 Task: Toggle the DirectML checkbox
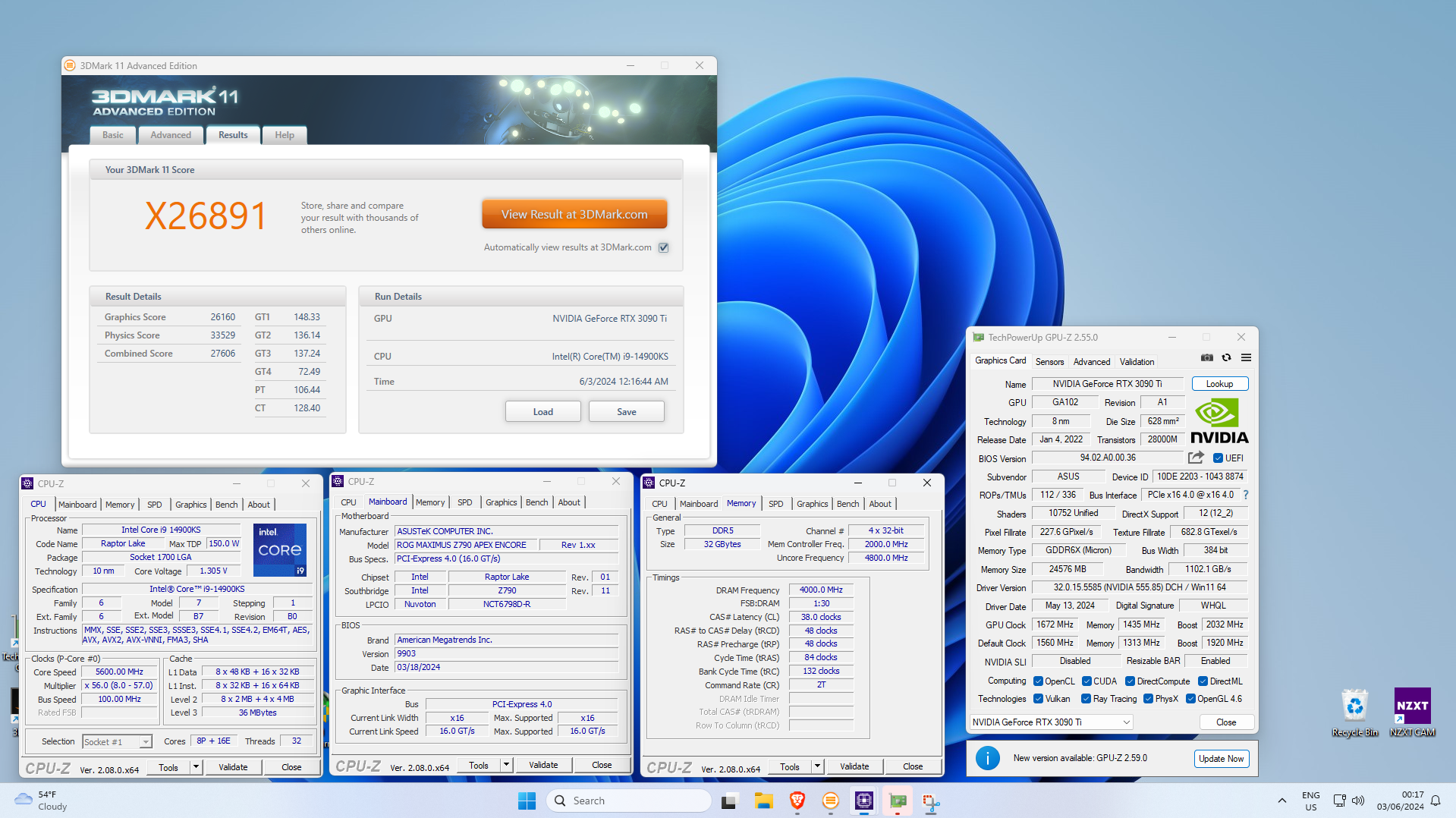(x=1203, y=681)
